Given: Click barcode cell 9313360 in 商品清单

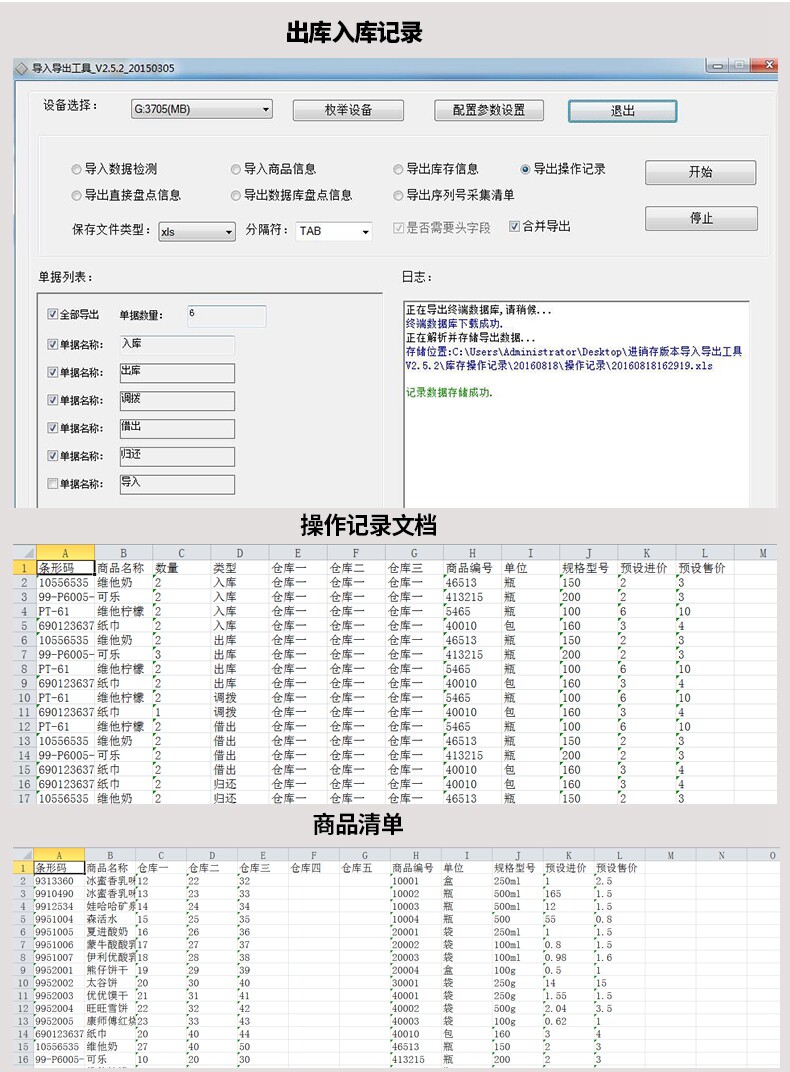Looking at the screenshot, I should point(59,881).
